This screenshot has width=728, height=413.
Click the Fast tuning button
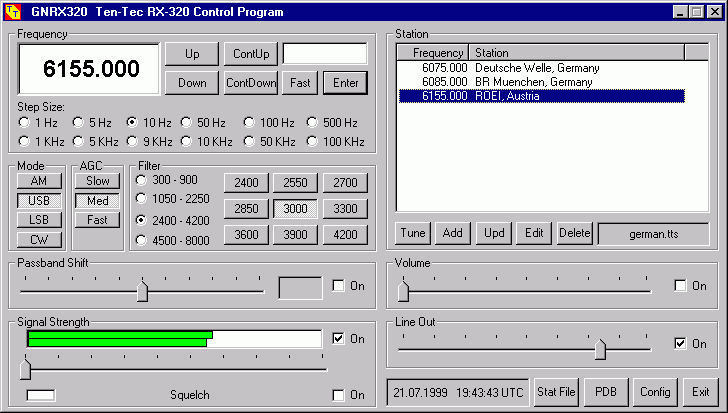tap(300, 83)
